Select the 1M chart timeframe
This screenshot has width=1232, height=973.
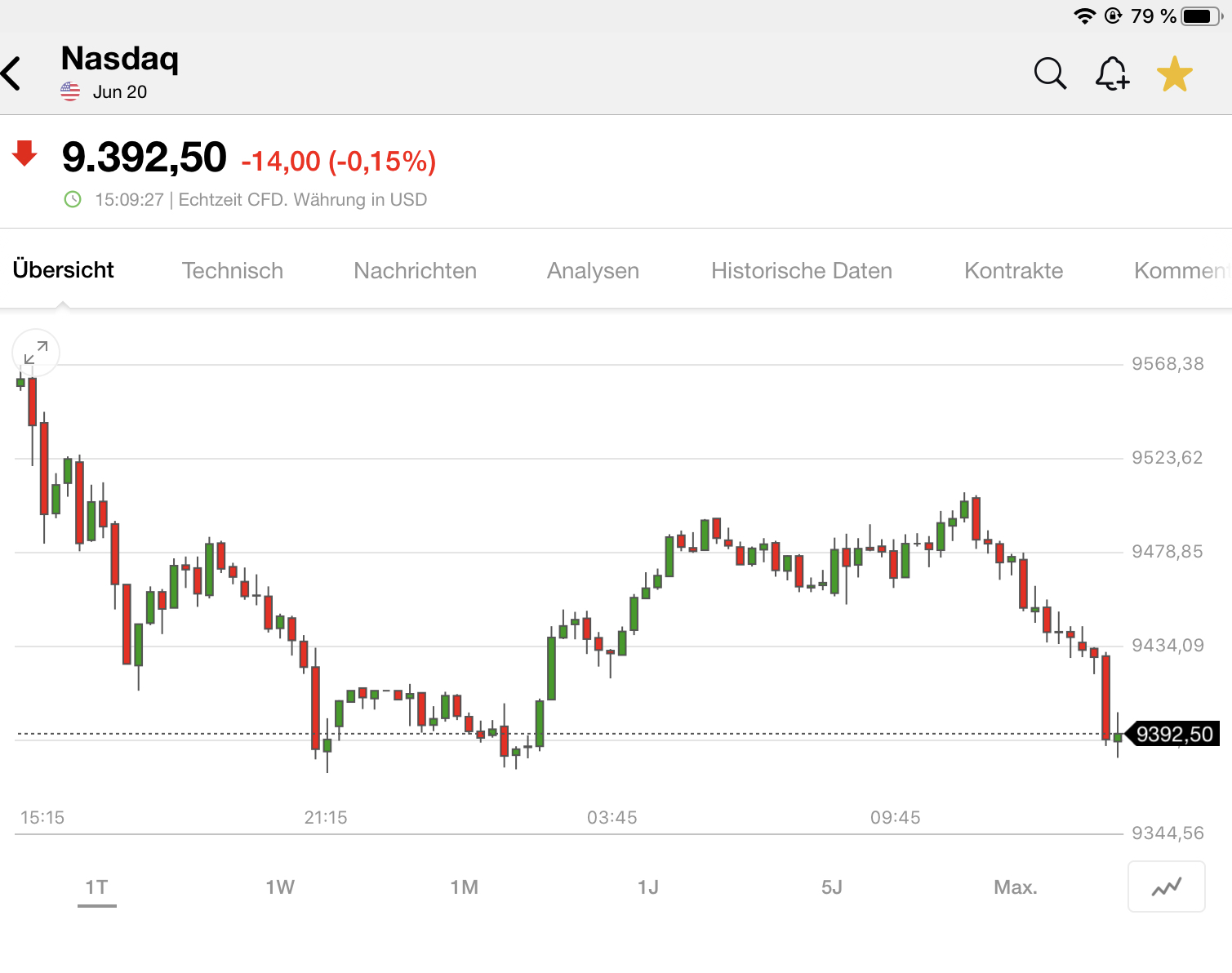click(464, 887)
